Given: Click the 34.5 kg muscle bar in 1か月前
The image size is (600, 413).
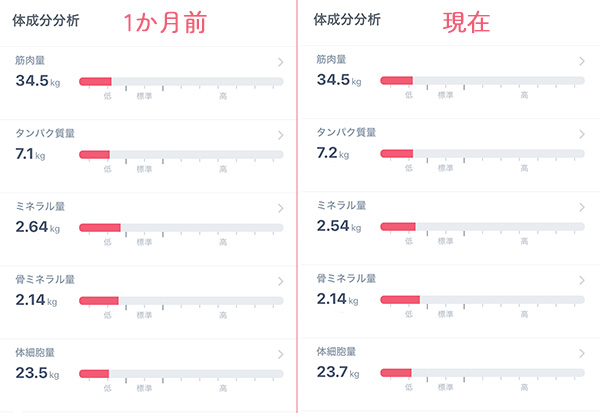Looking at the screenshot, I should click(181, 82).
